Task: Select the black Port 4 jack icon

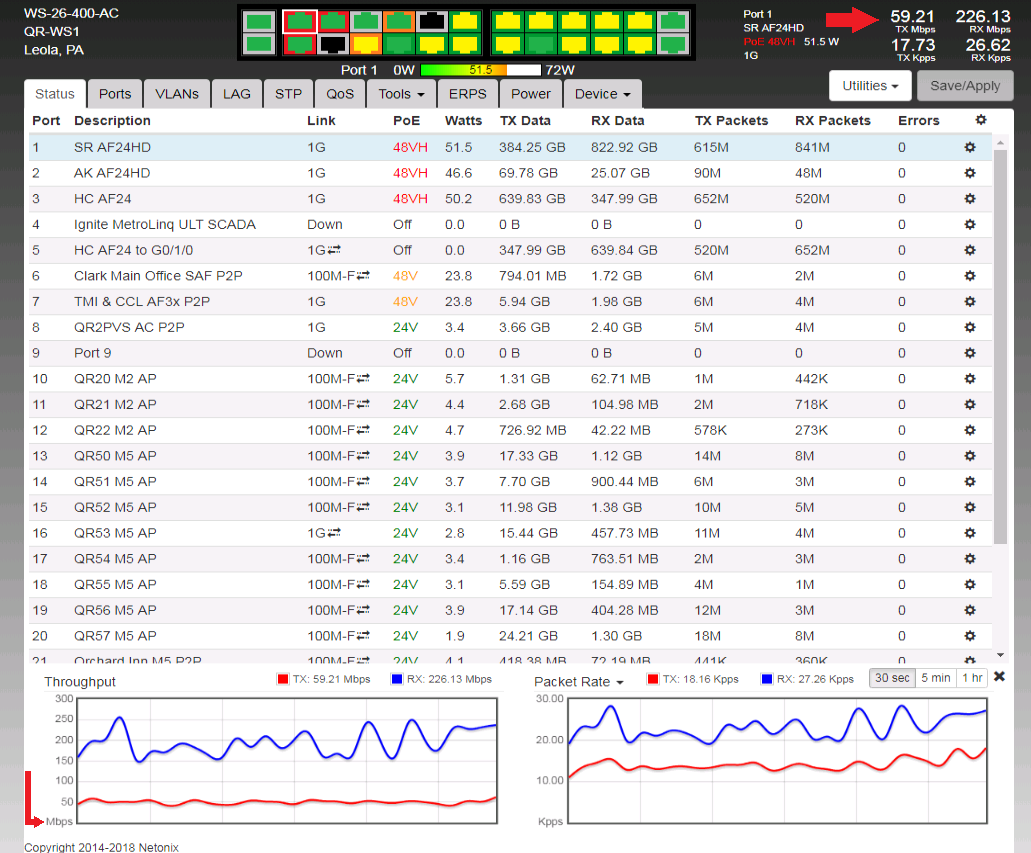Action: (332, 44)
